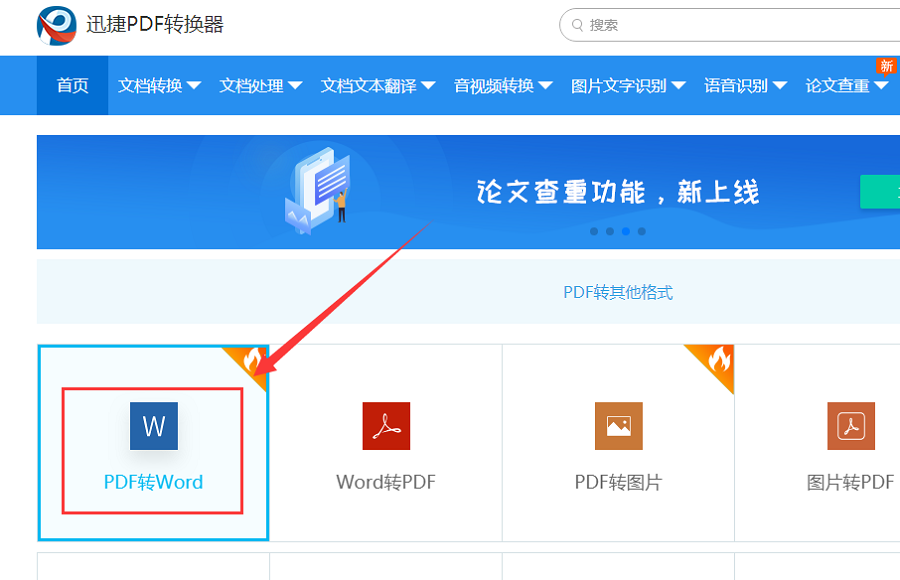Select the second banner carousel dot
Viewport: 900px width, 580px height.
[x=610, y=231]
